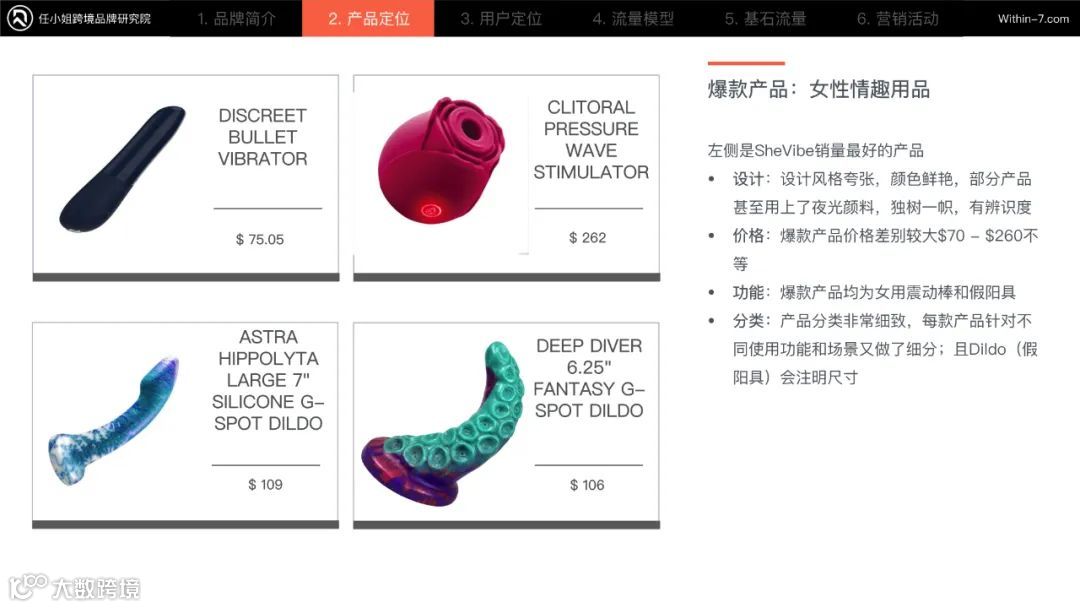Click the 任小姐跨境品牌研究院 title text
This screenshot has height=608, width=1080.
[94, 19]
